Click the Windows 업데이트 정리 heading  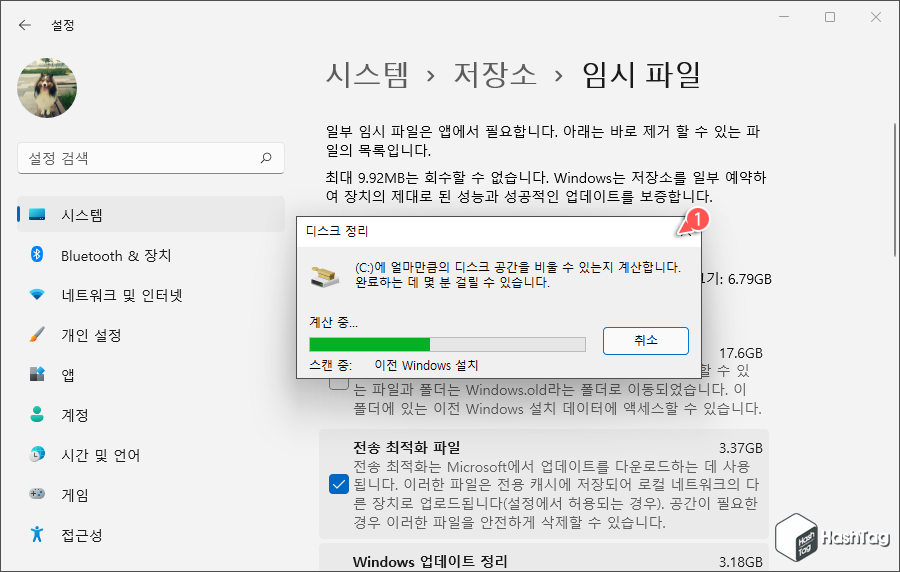(430, 561)
